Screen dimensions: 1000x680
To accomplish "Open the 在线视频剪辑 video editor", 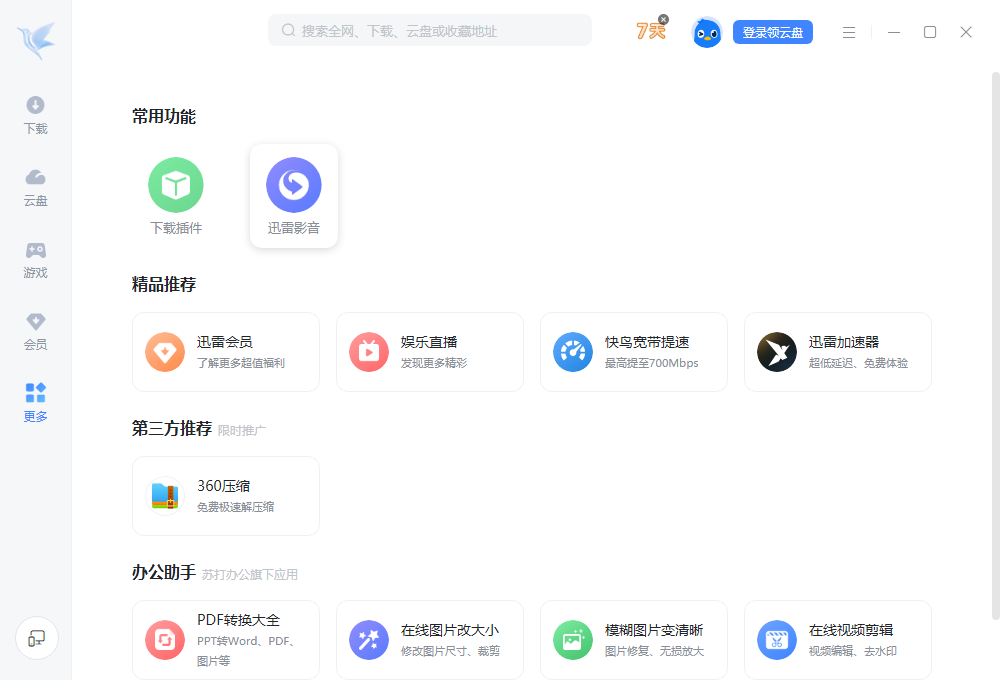I will tap(837, 640).
